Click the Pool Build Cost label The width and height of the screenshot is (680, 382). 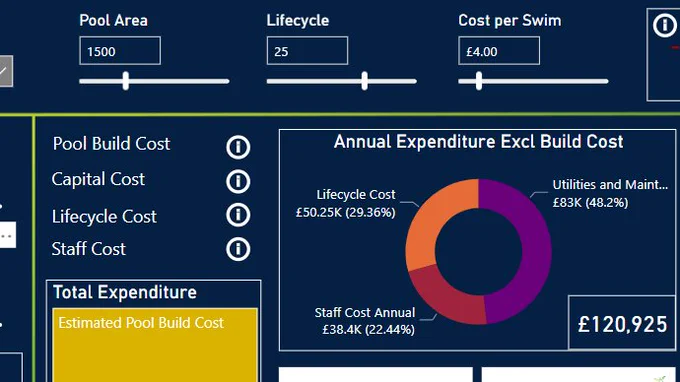pos(111,144)
